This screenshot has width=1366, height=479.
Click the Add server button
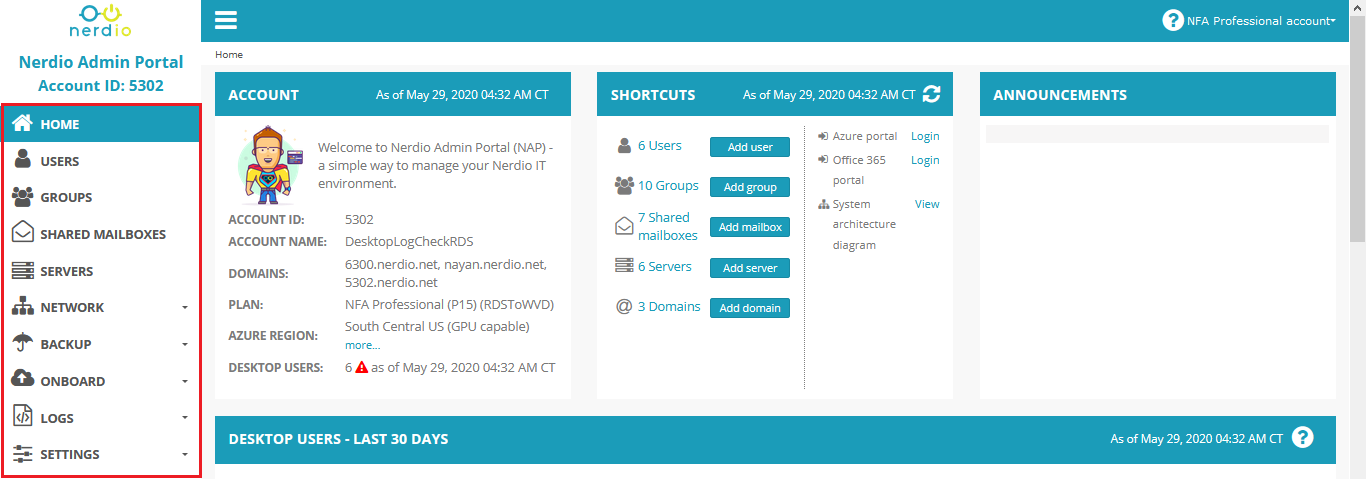point(750,268)
